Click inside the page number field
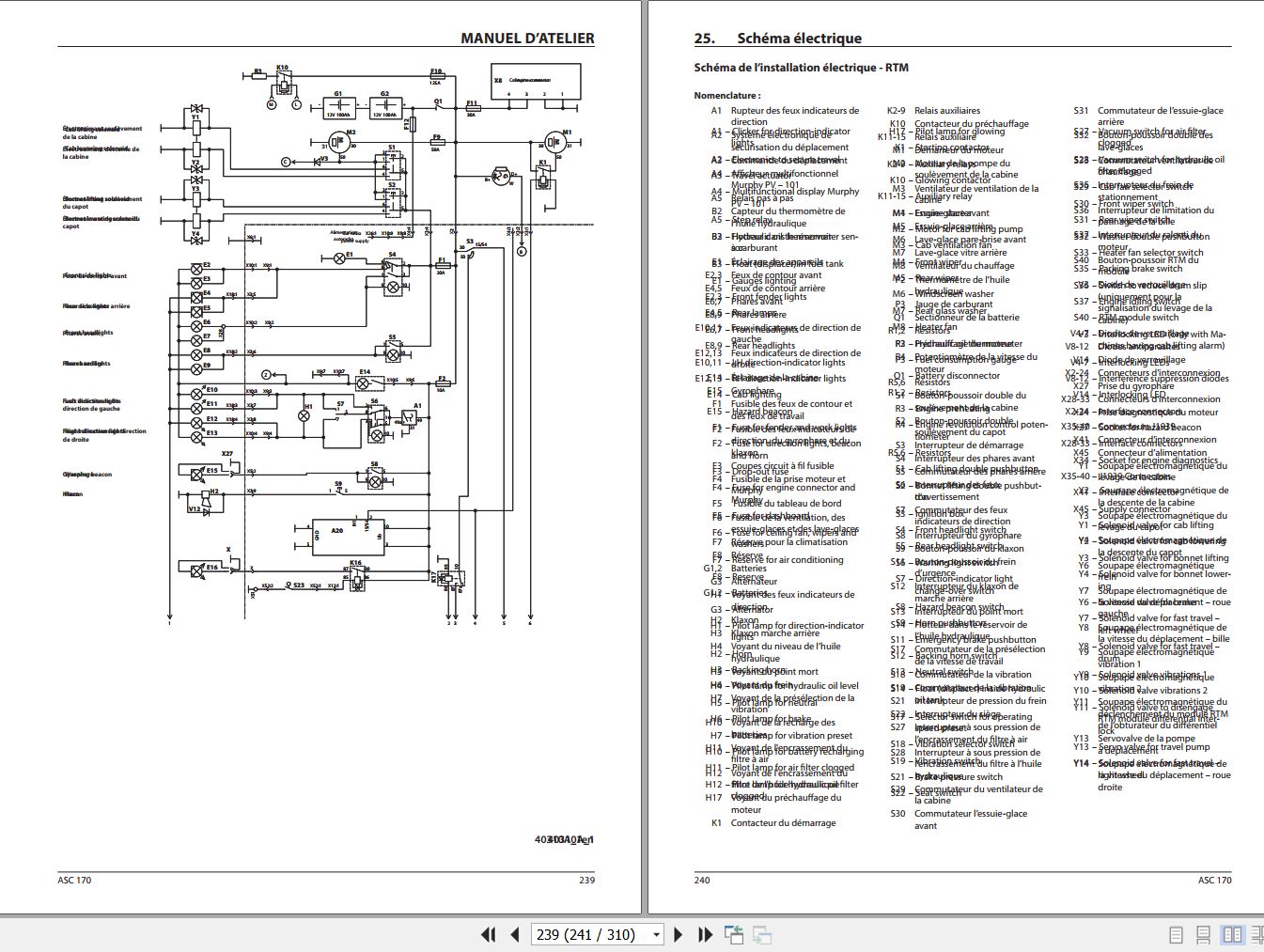The image size is (1264, 952). point(583,934)
